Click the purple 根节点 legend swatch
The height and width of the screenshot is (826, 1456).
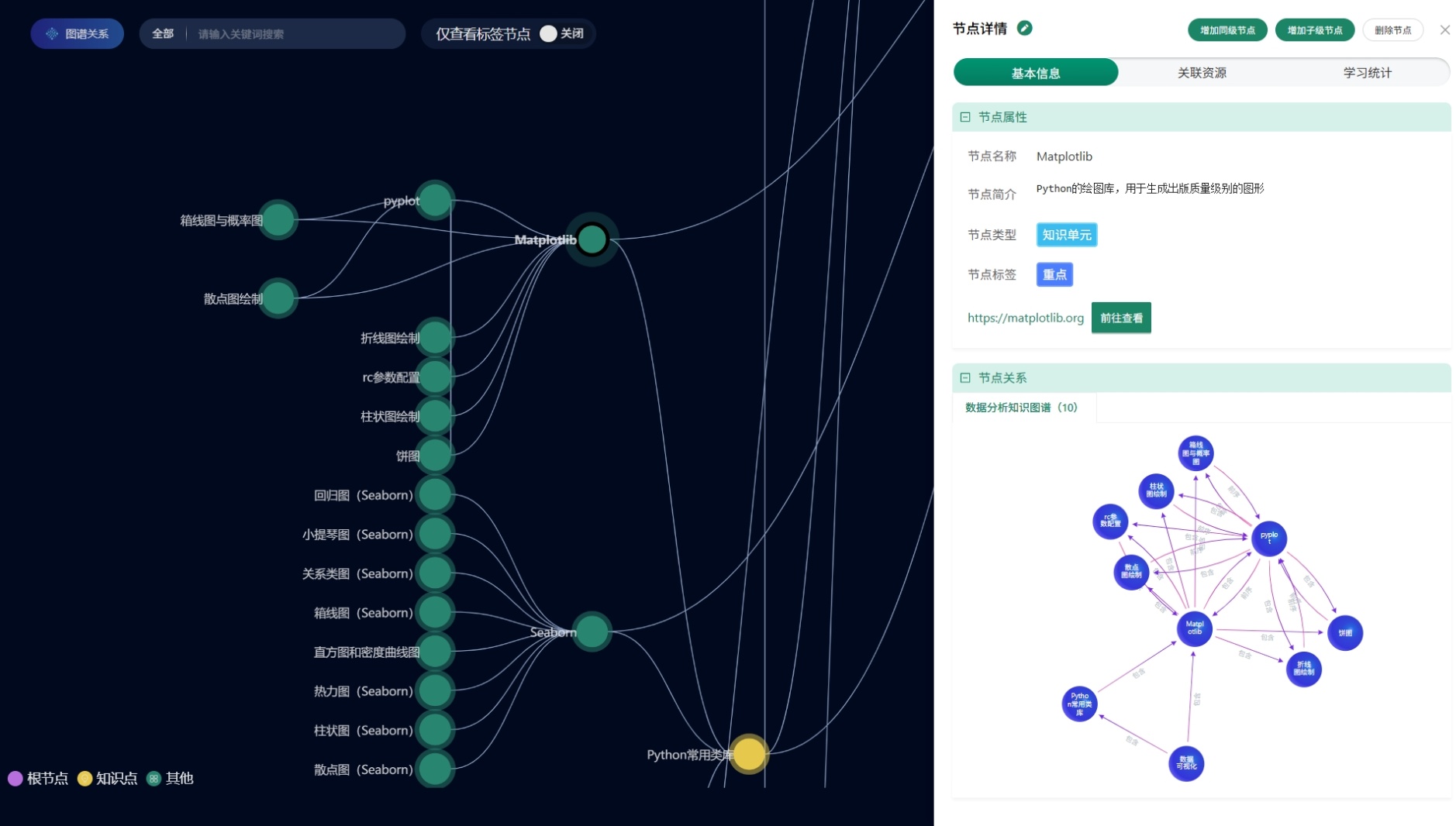pos(16,779)
